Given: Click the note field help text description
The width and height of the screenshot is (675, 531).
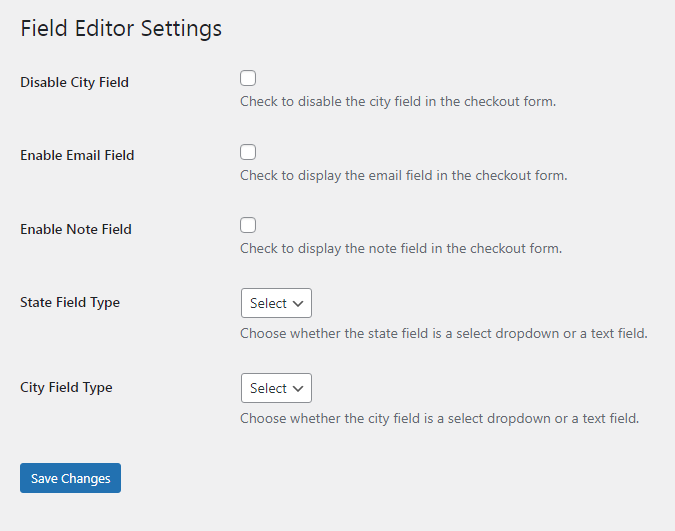Looking at the screenshot, I should coord(401,248).
